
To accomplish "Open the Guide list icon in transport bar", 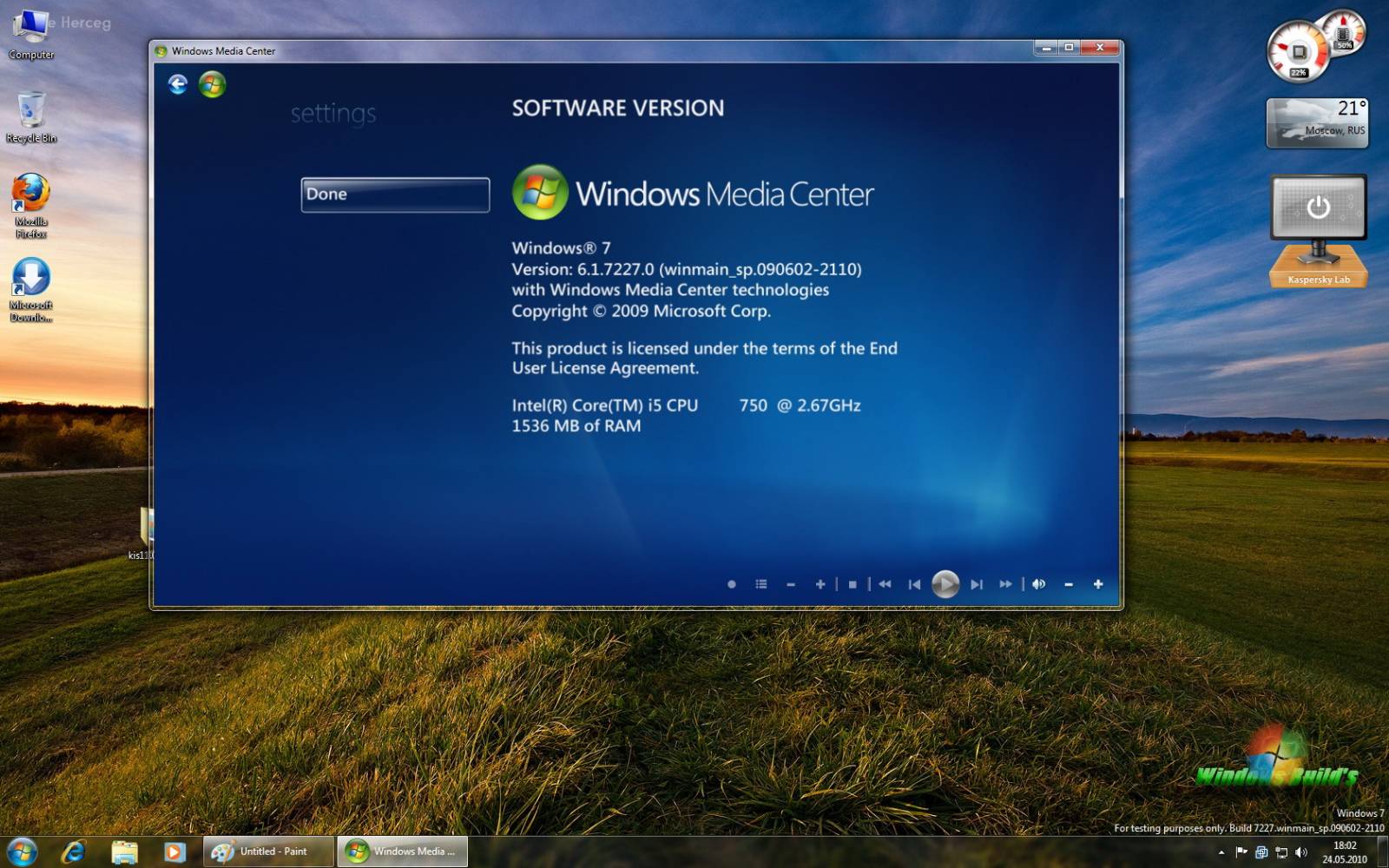I will click(761, 584).
